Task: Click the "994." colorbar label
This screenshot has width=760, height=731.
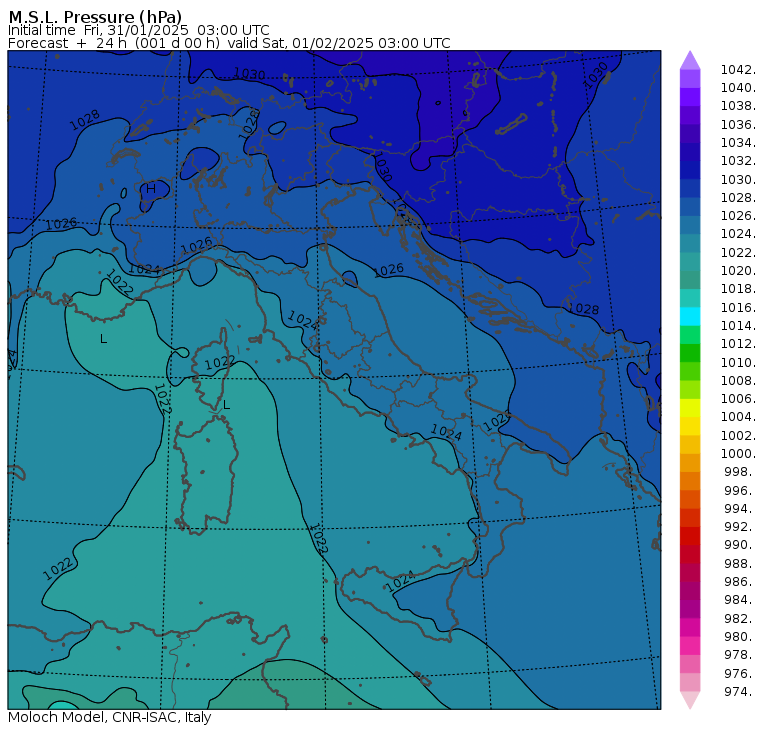Action: tap(740, 509)
